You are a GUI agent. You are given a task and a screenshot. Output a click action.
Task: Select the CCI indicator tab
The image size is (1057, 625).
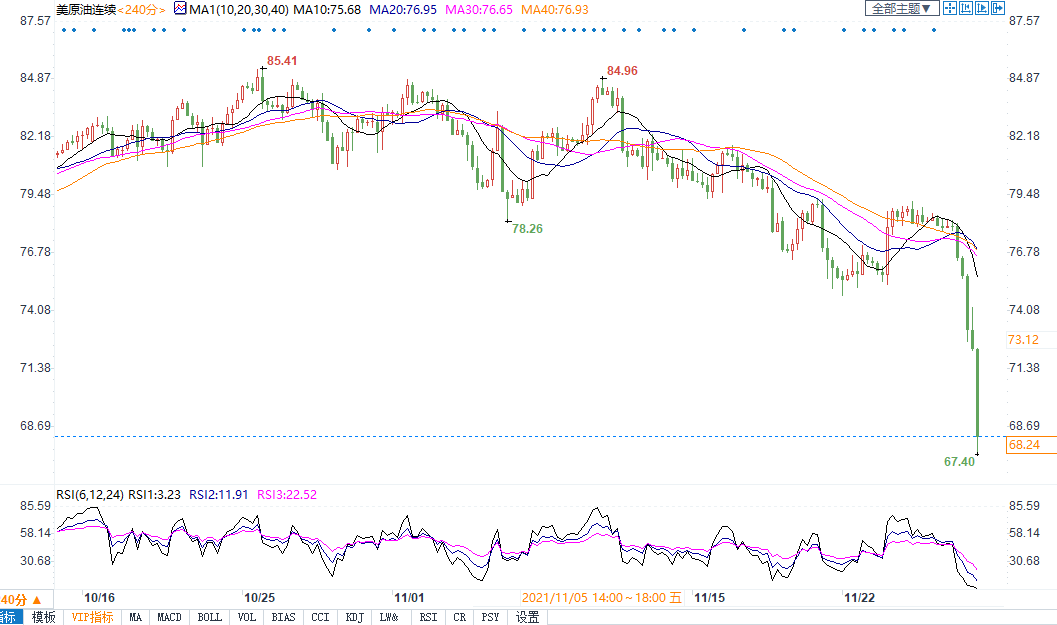click(x=320, y=617)
